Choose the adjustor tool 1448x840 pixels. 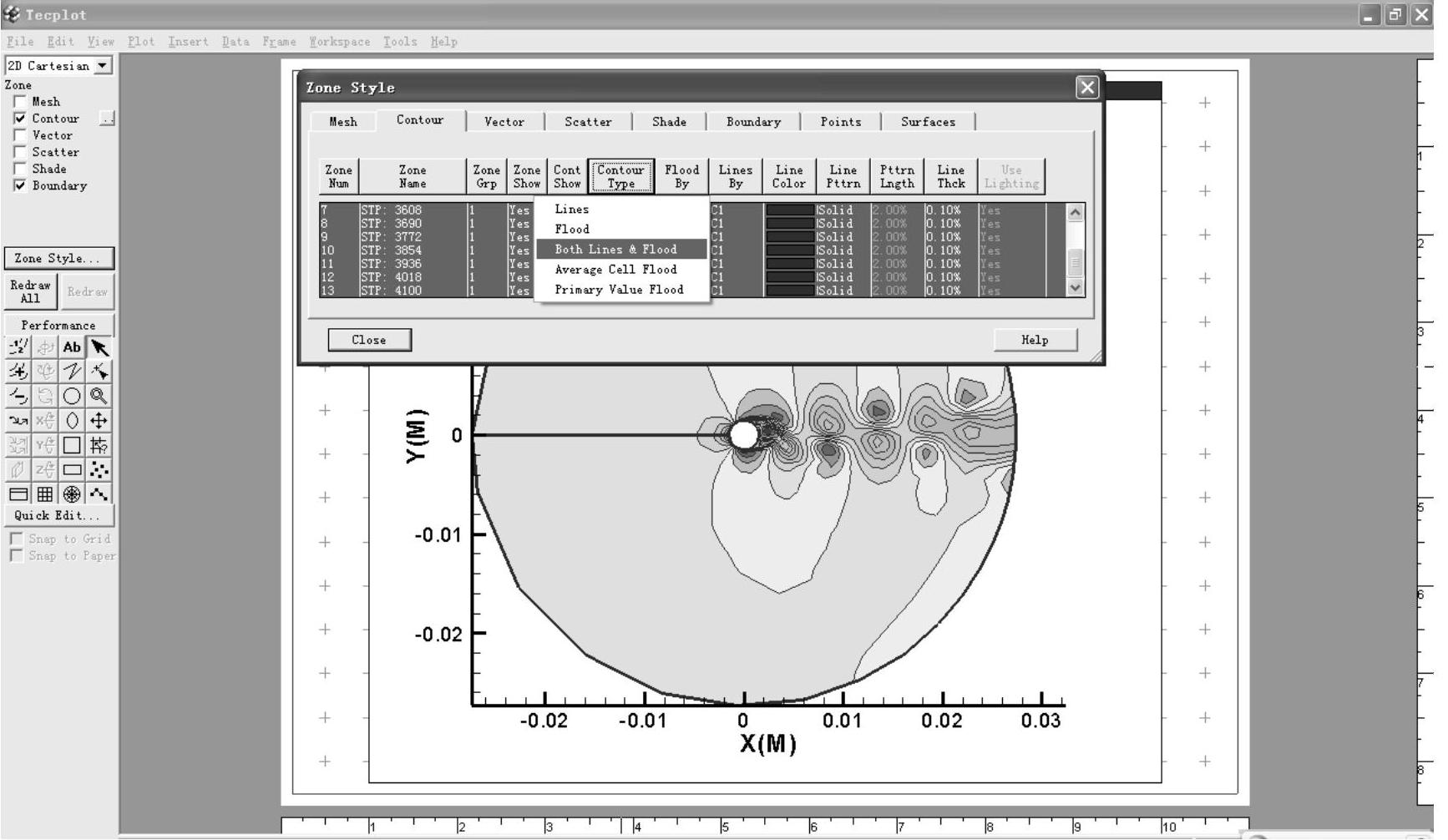(99, 372)
